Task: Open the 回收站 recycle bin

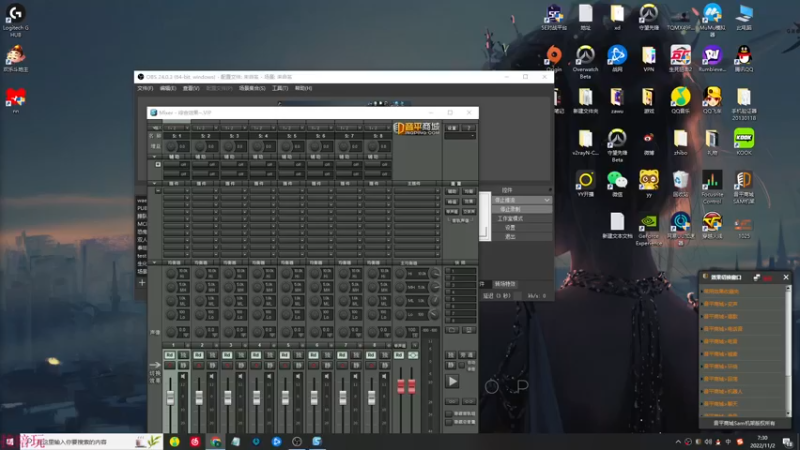Action: [x=680, y=184]
